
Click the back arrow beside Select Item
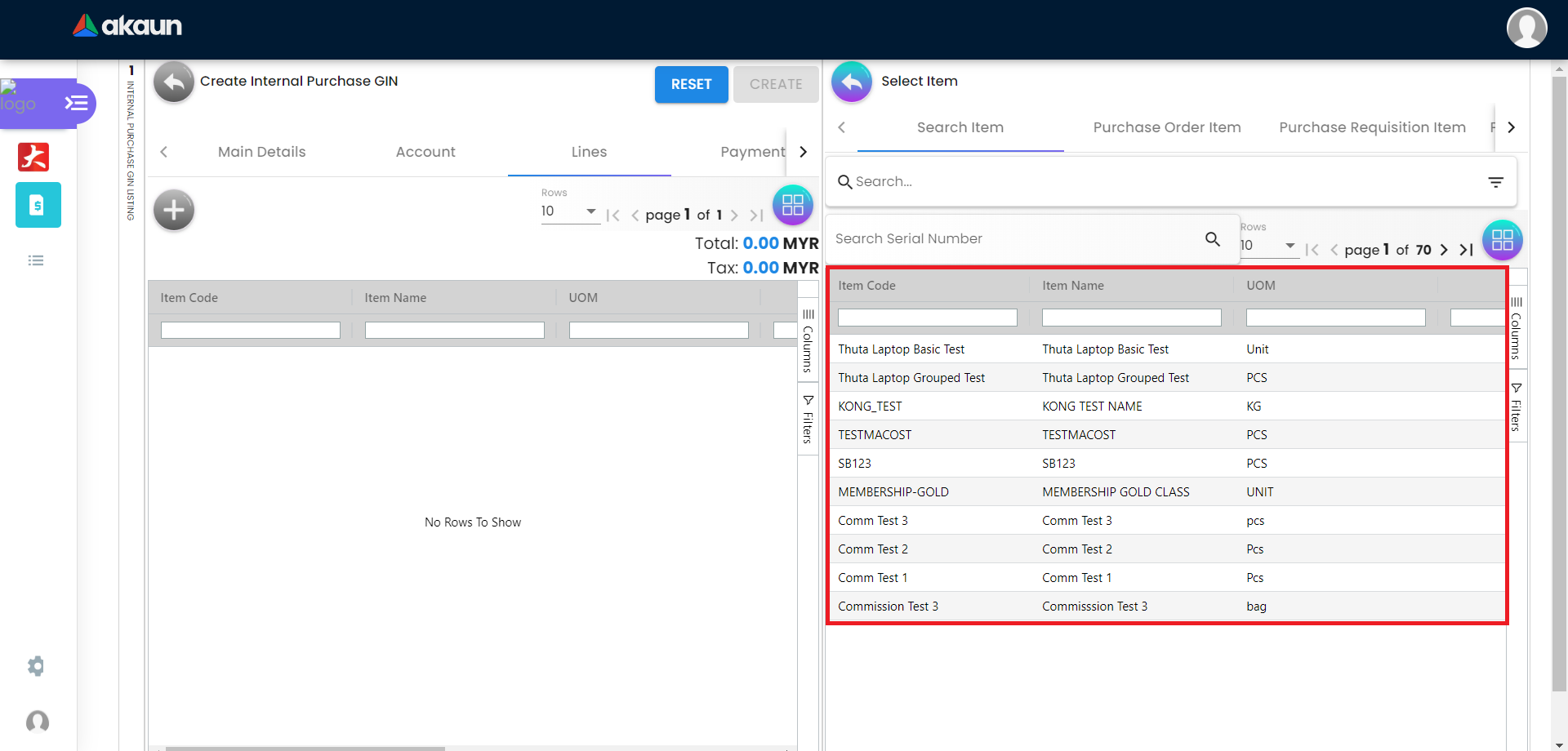click(x=851, y=82)
